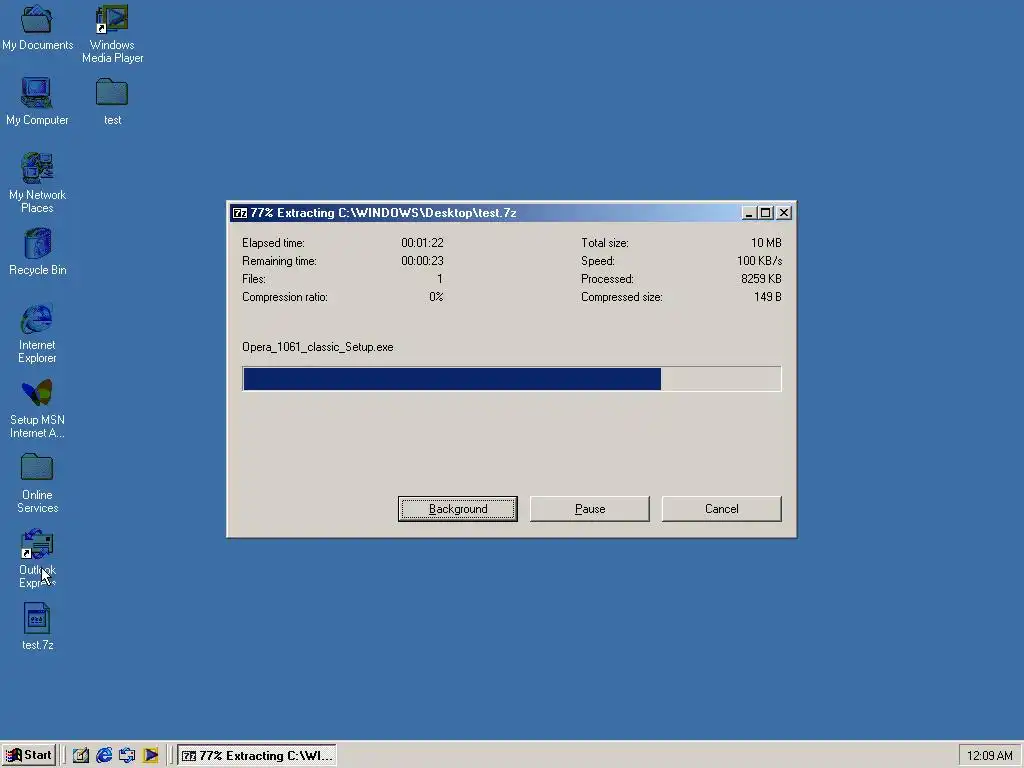Launch Internet Explorer from quick launch
This screenshot has height=768, width=1024.
(104, 755)
